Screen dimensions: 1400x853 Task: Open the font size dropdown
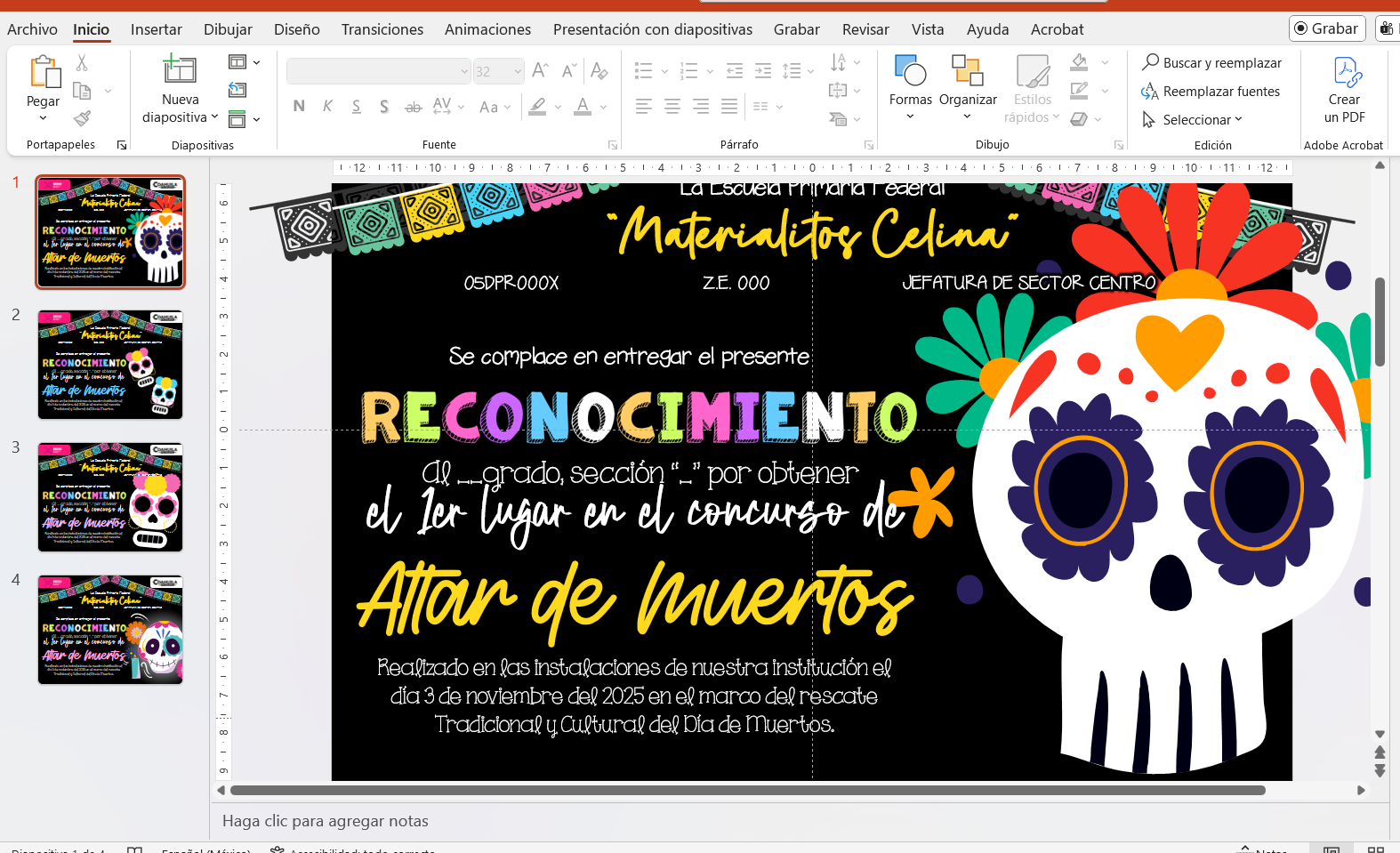(x=517, y=71)
